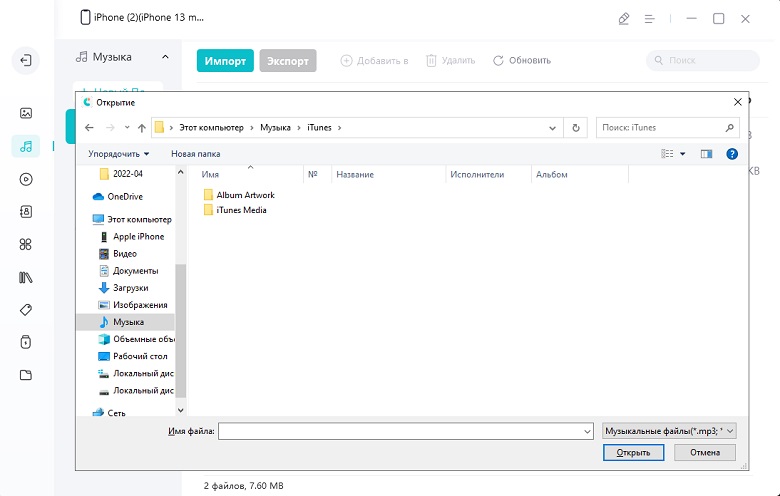Open the Videos section icon in the sidebar
The height and width of the screenshot is (496, 780).
pos(26,179)
